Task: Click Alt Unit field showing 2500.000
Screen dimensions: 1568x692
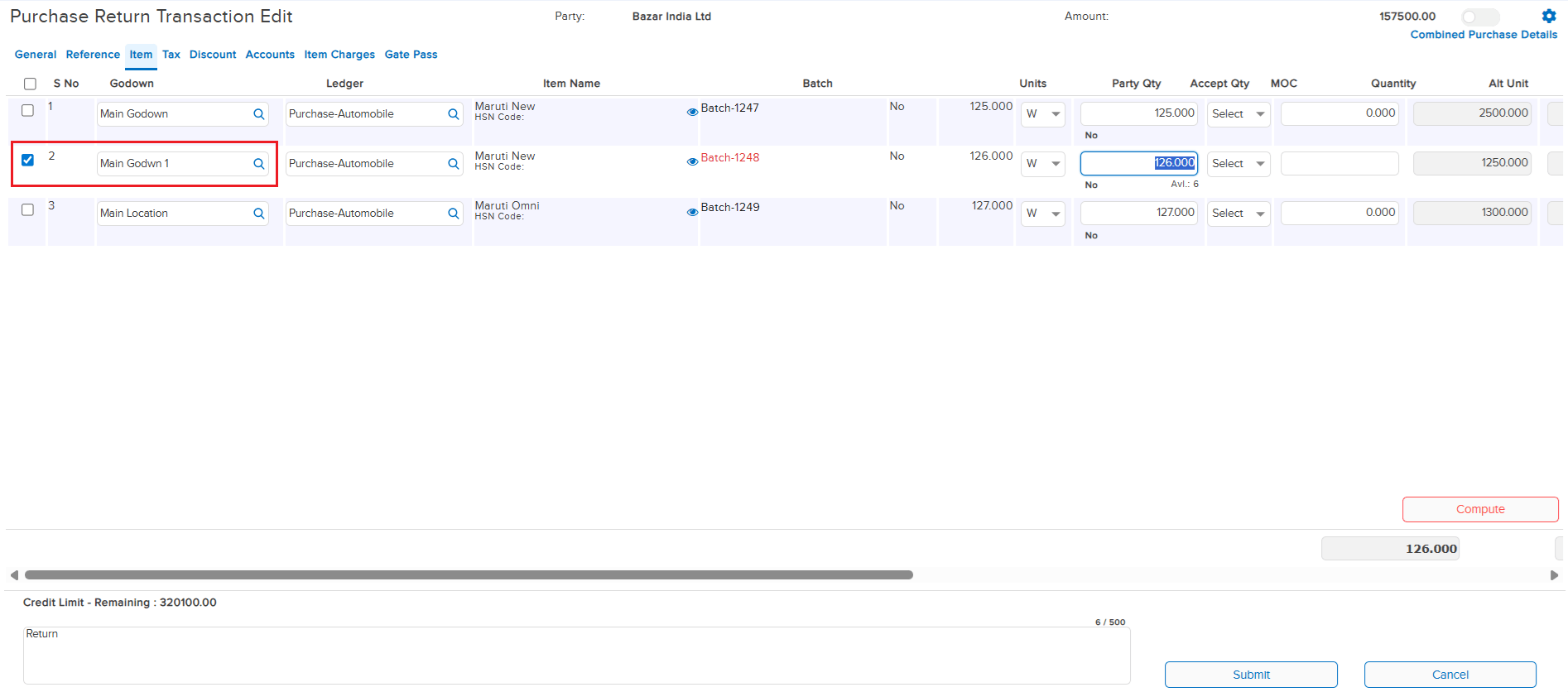Action: click(1472, 113)
